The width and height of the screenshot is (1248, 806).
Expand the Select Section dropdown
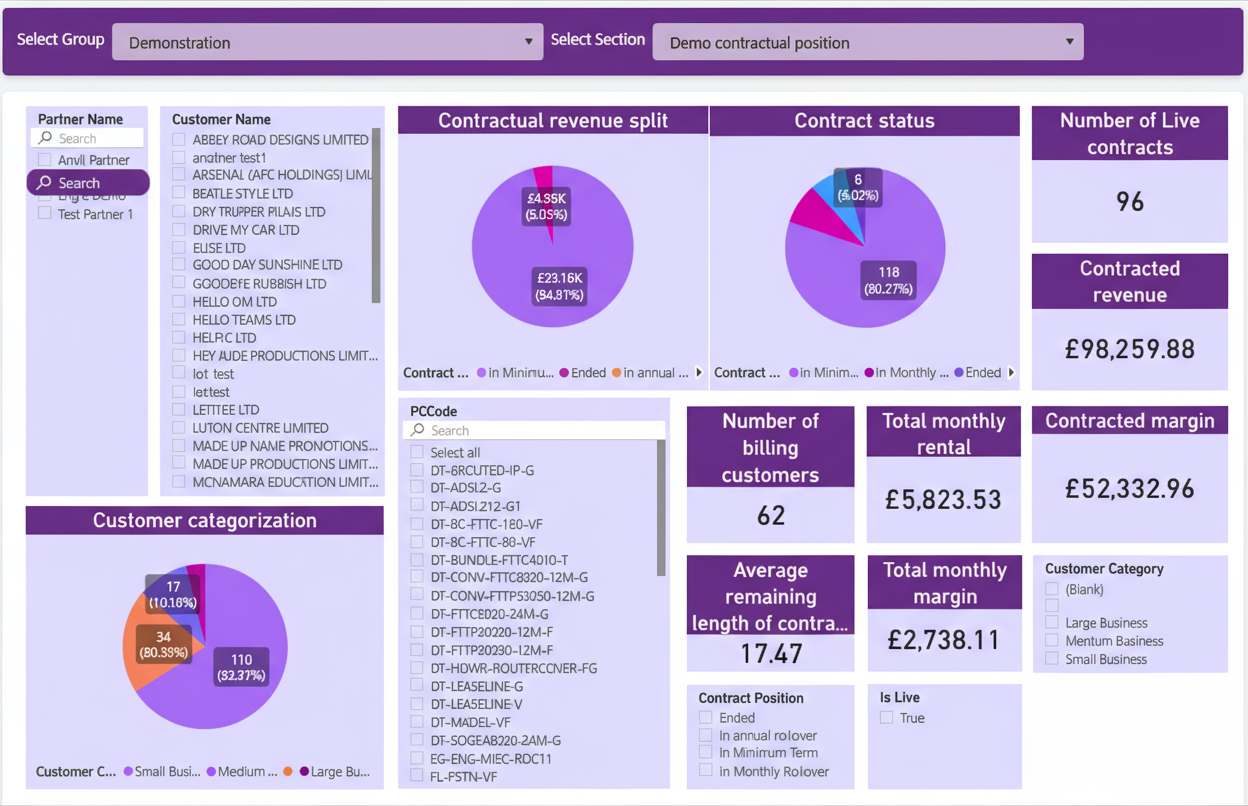(867, 42)
